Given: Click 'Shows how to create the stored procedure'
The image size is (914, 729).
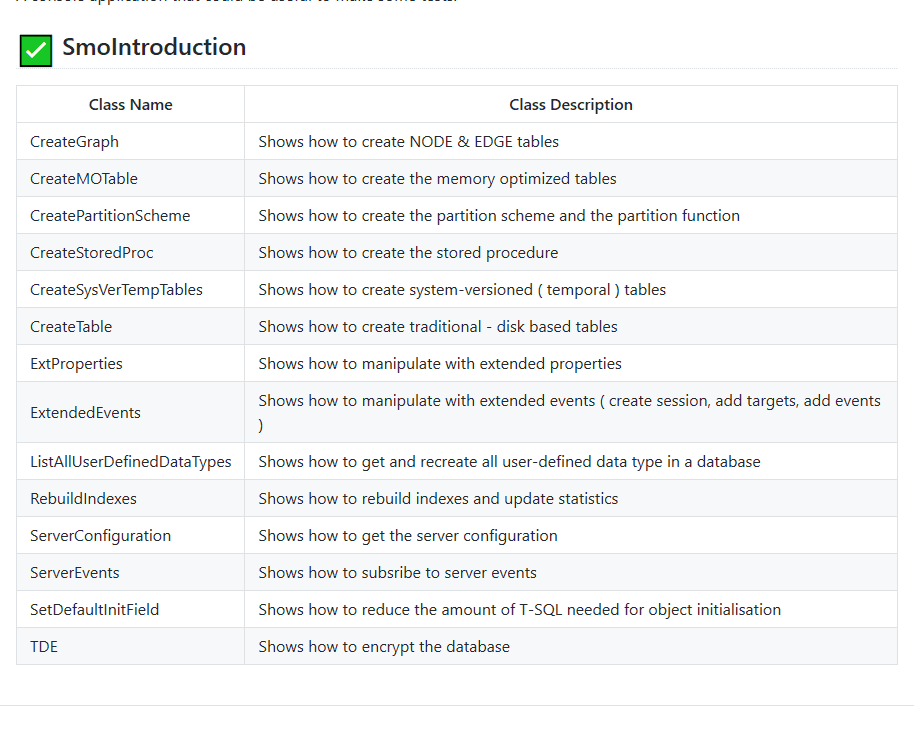Looking at the screenshot, I should (408, 252).
